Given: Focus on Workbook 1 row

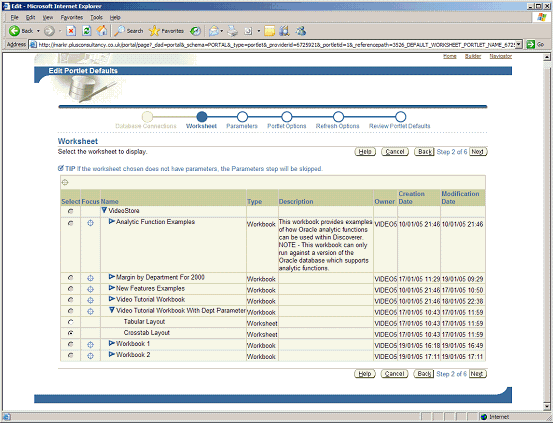Looking at the screenshot, I should click(90, 344).
